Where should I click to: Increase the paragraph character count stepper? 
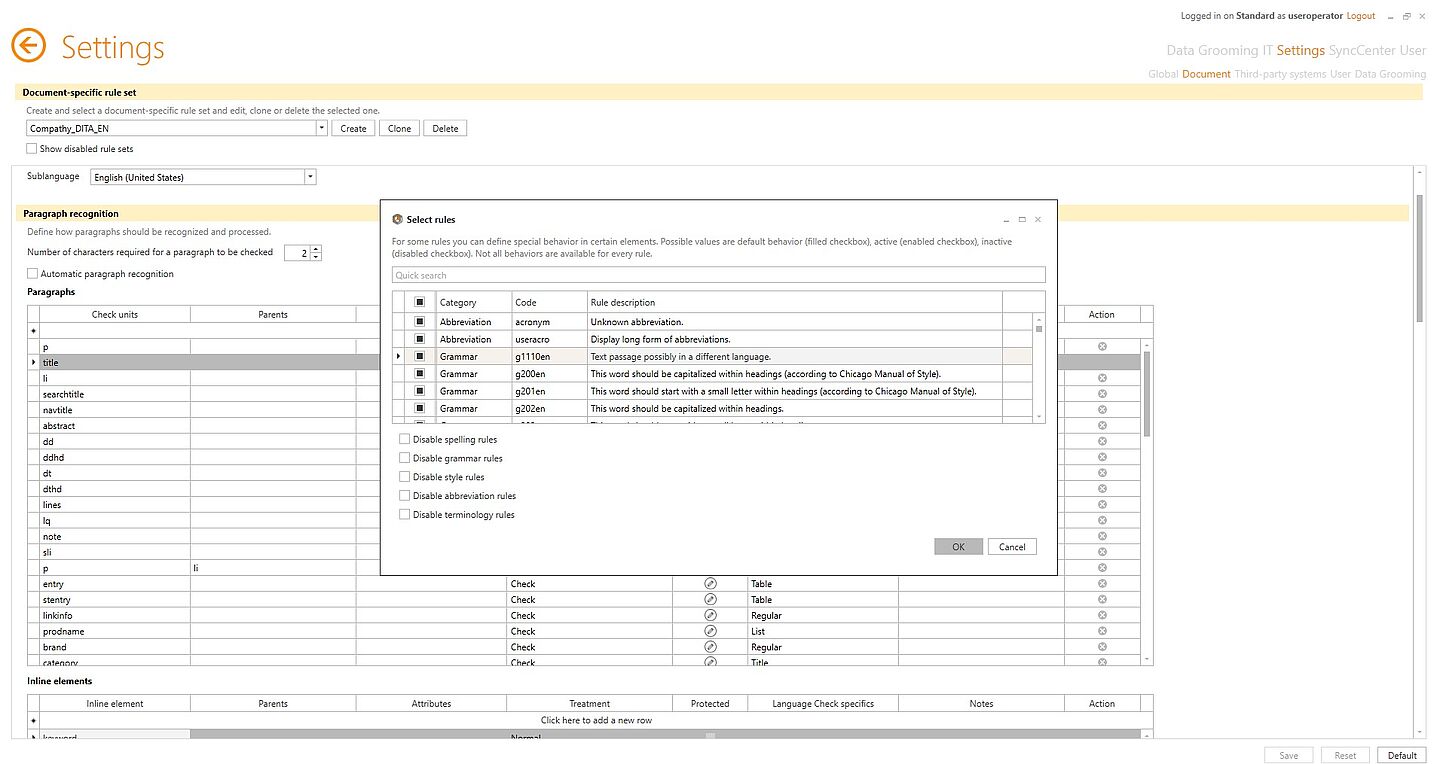[x=316, y=249]
